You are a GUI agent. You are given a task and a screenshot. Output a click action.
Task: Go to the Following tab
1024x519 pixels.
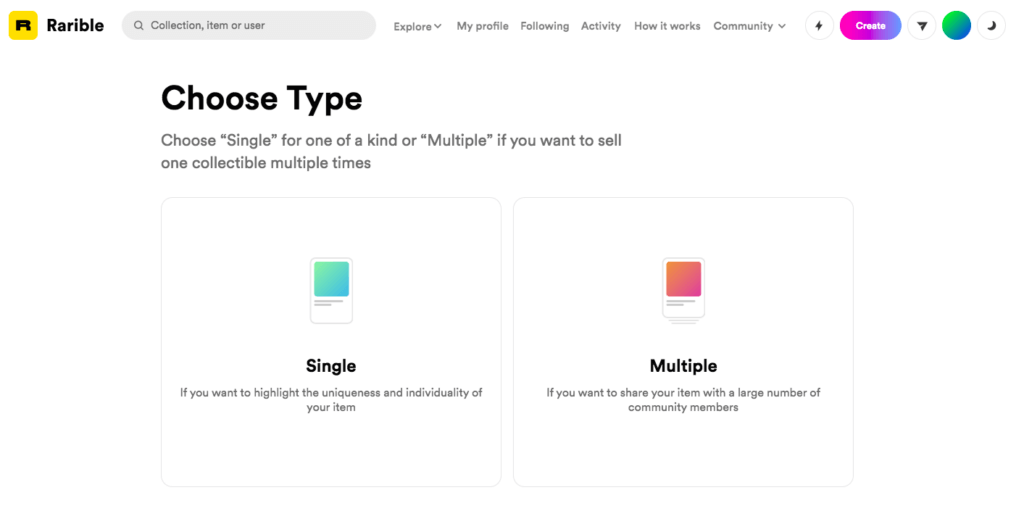point(544,26)
